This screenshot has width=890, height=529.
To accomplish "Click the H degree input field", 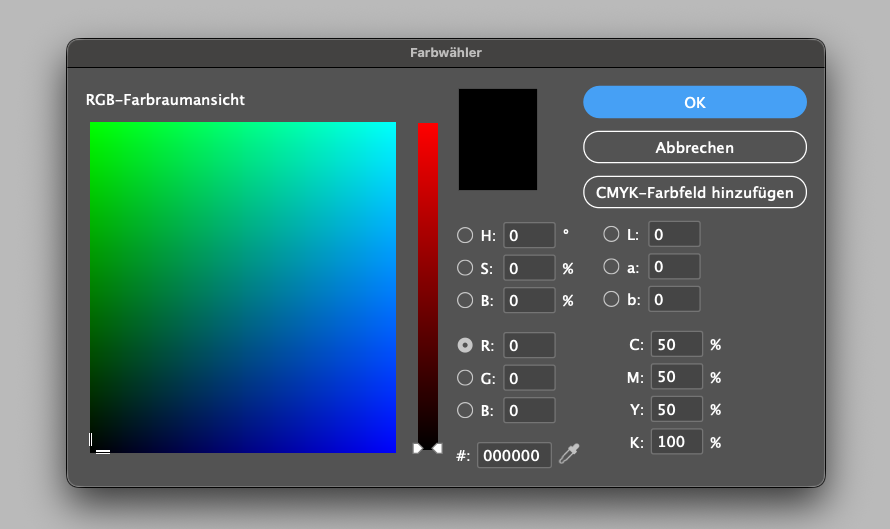I will click(x=529, y=235).
